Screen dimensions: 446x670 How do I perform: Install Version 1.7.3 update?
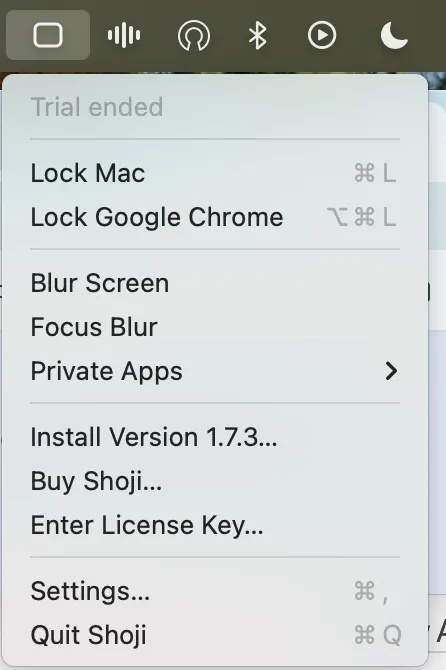(215, 437)
